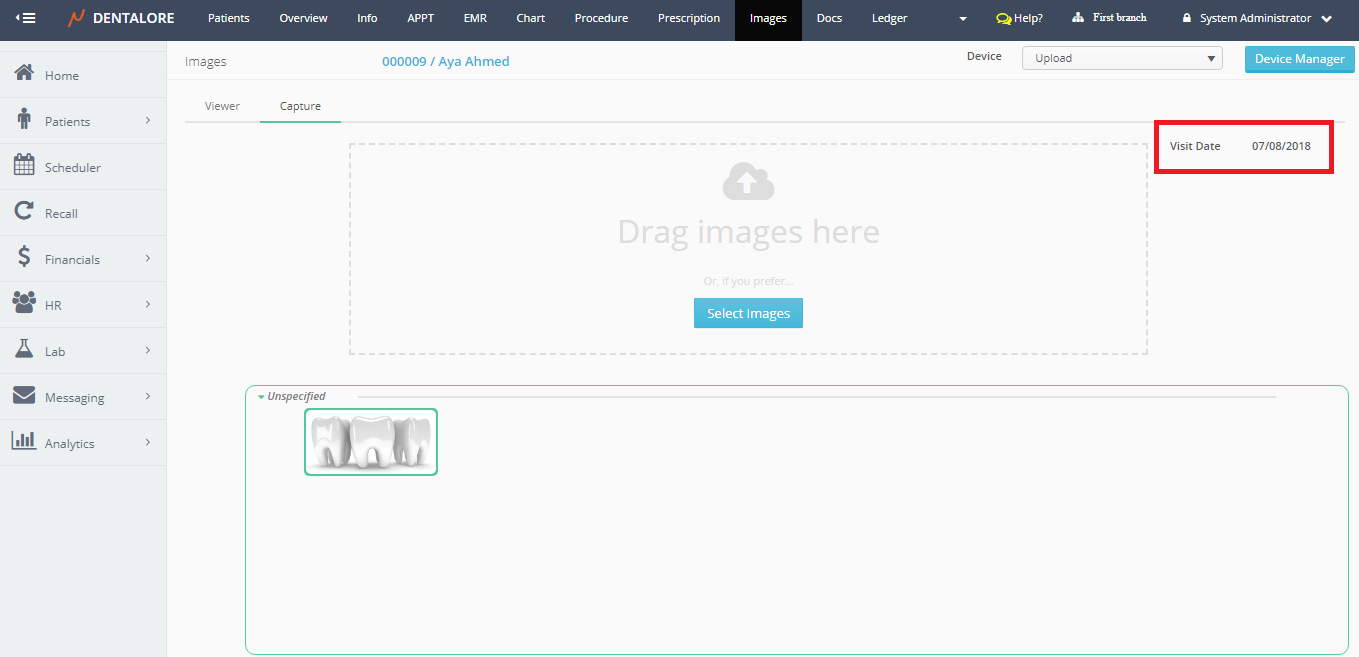Viewport: 1359px width, 657px height.
Task: Click the Lab flask icon
Action: point(24,351)
